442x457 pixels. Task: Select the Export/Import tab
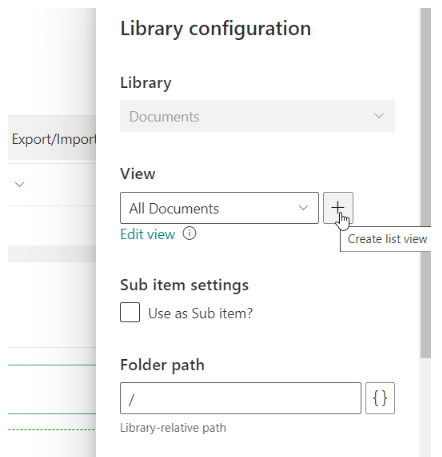coord(52,139)
